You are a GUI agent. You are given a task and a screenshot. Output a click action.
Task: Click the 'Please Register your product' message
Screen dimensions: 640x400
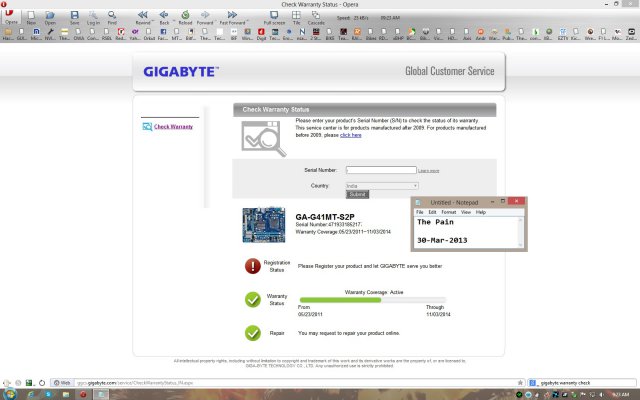(x=370, y=266)
